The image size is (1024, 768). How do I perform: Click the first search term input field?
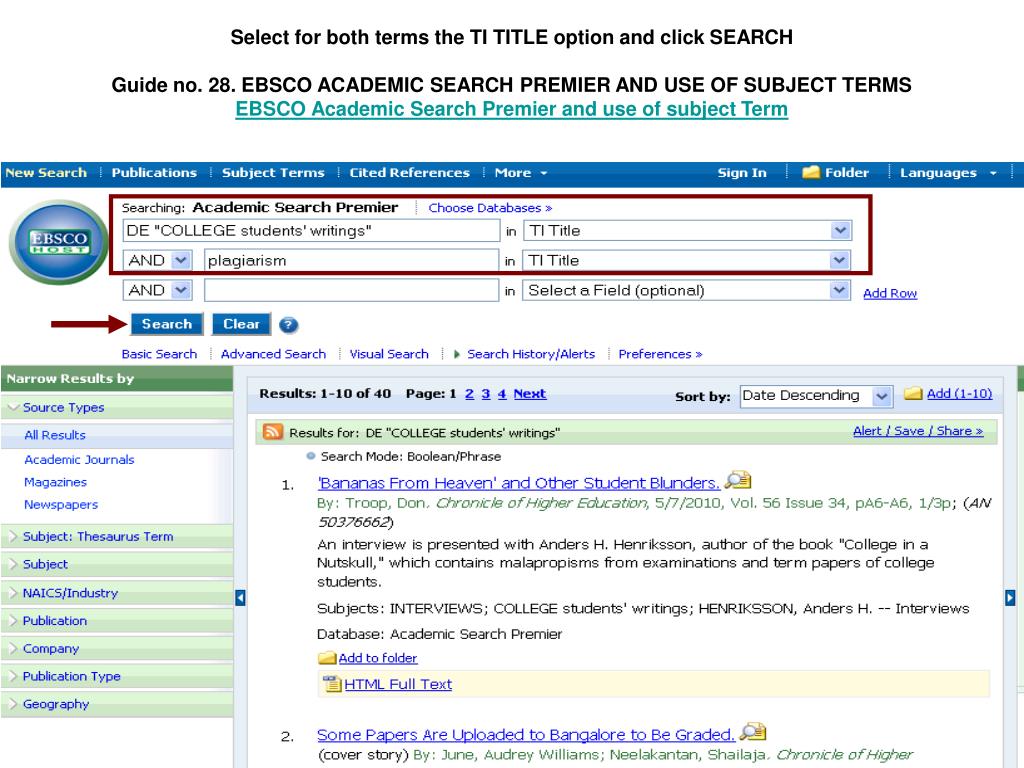point(312,231)
